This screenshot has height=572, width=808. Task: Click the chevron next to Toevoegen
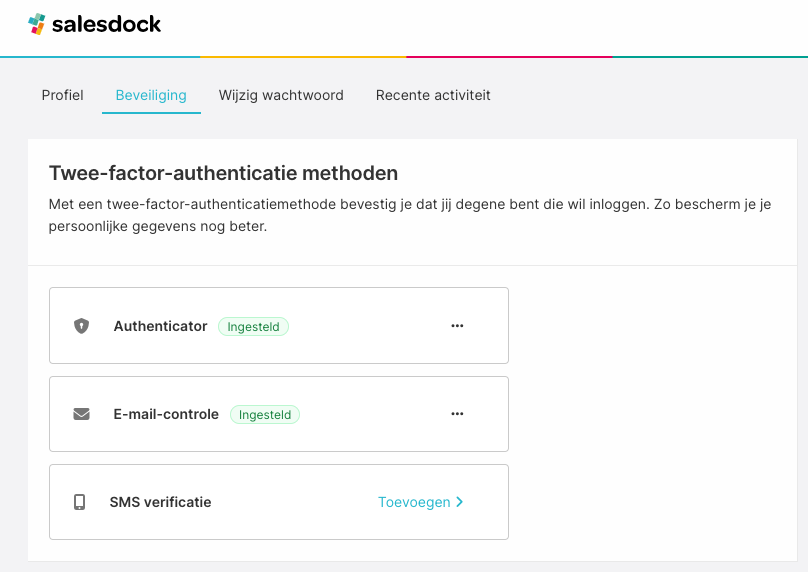coord(460,502)
